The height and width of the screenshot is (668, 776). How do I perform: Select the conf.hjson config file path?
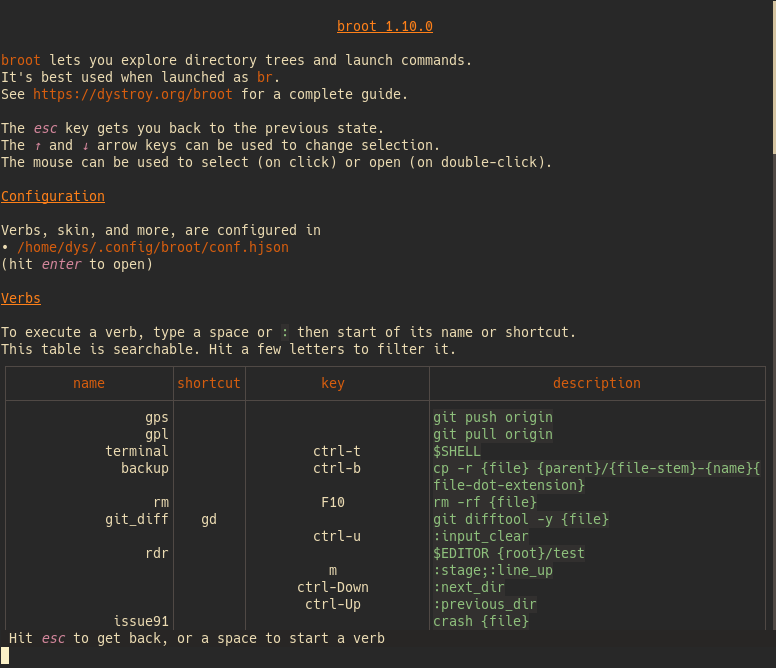(152, 247)
